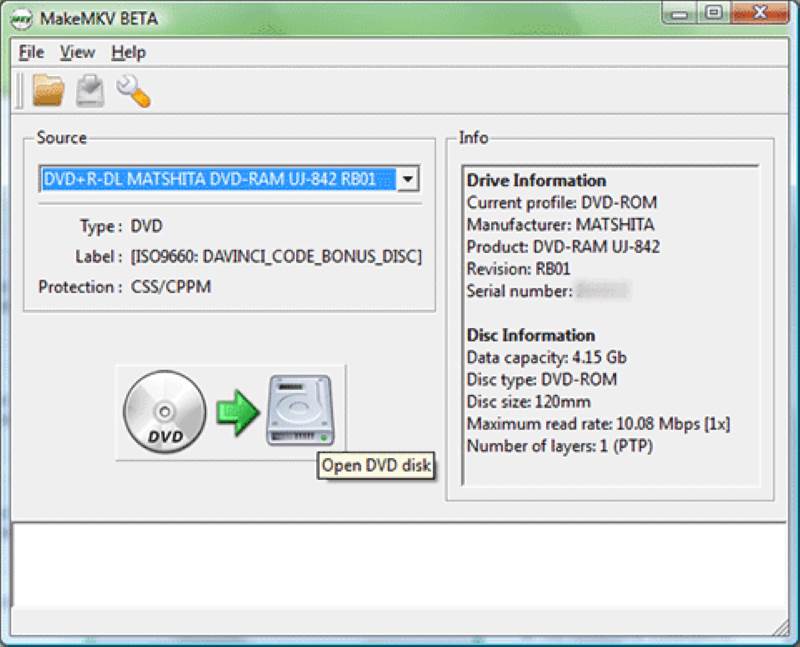Click the dropdown arrow next to the drive name
800x647 pixels.
(408, 179)
